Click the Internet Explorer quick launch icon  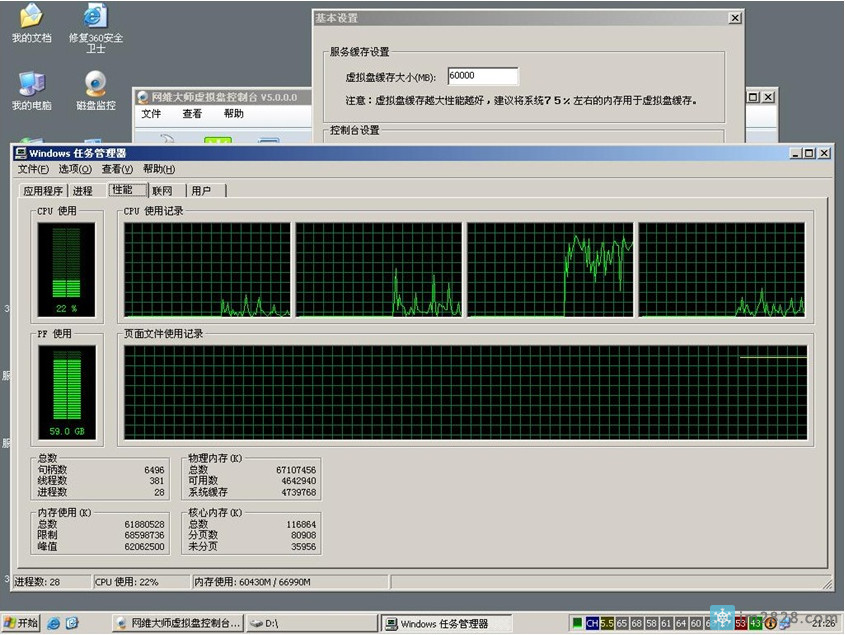click(x=53, y=623)
